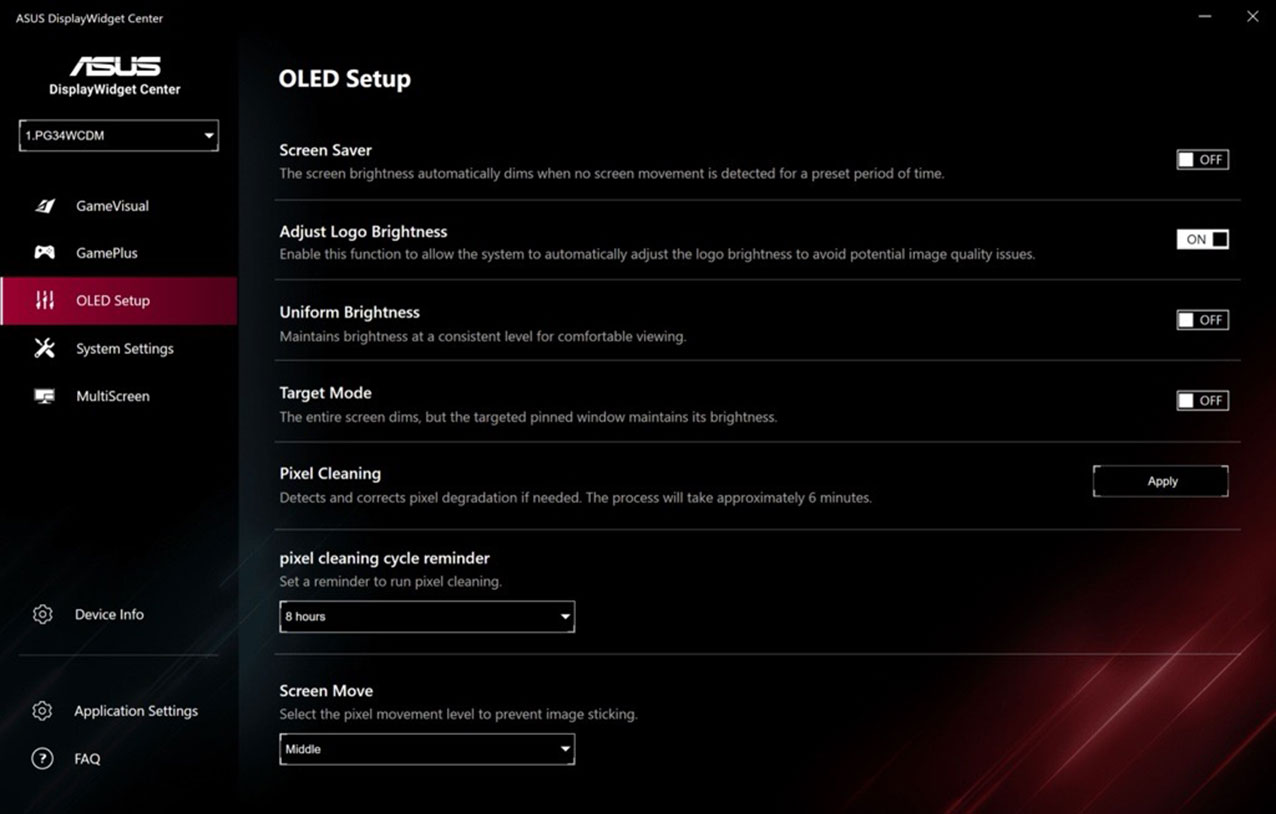Click the OLED Setup sliders icon
Viewport: 1276px width, 814px height.
45,300
